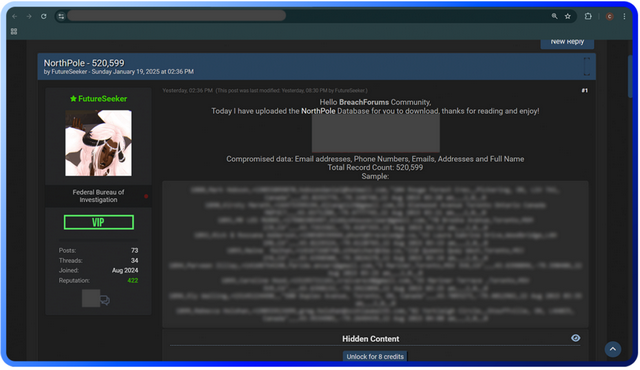Open the post number #1 permalink
This screenshot has height=370, width=640.
(x=584, y=91)
